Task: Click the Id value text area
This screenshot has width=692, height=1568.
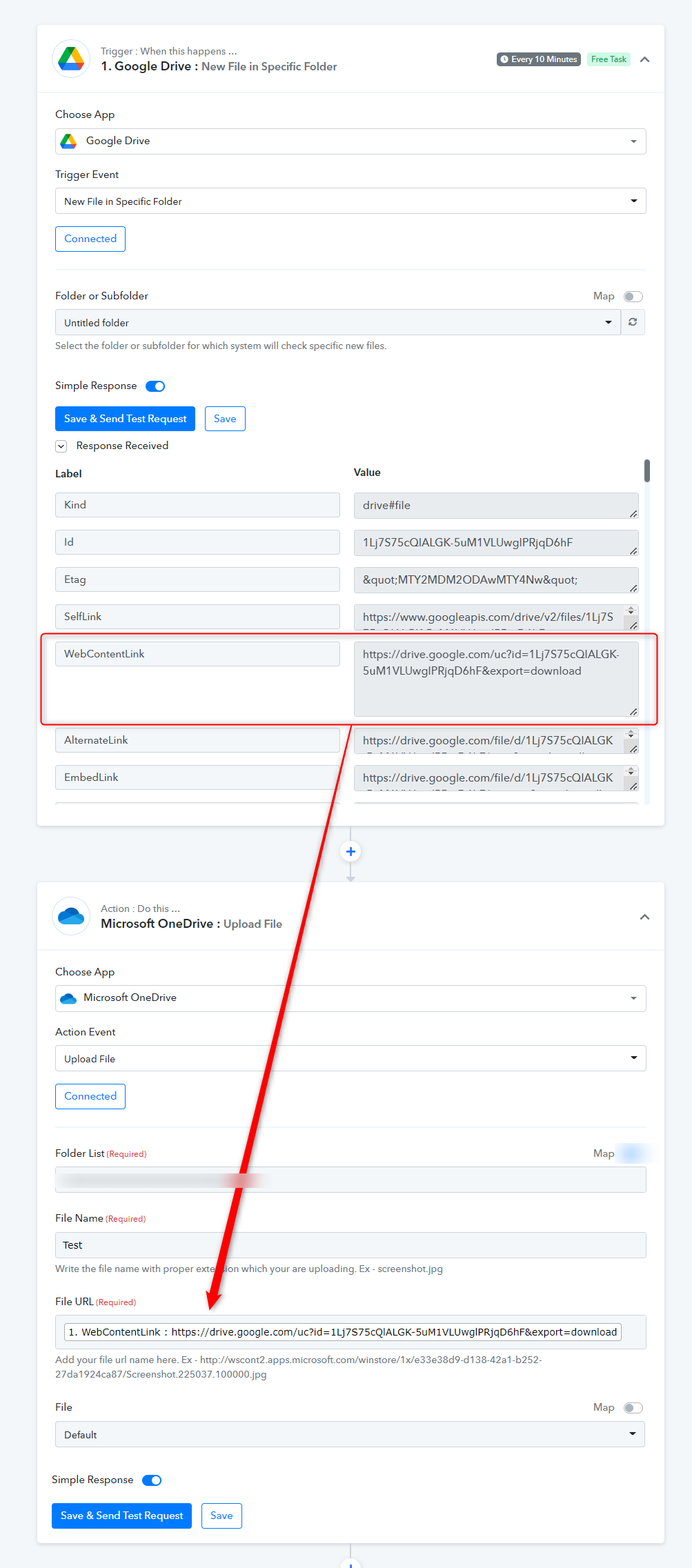Action: click(496, 543)
